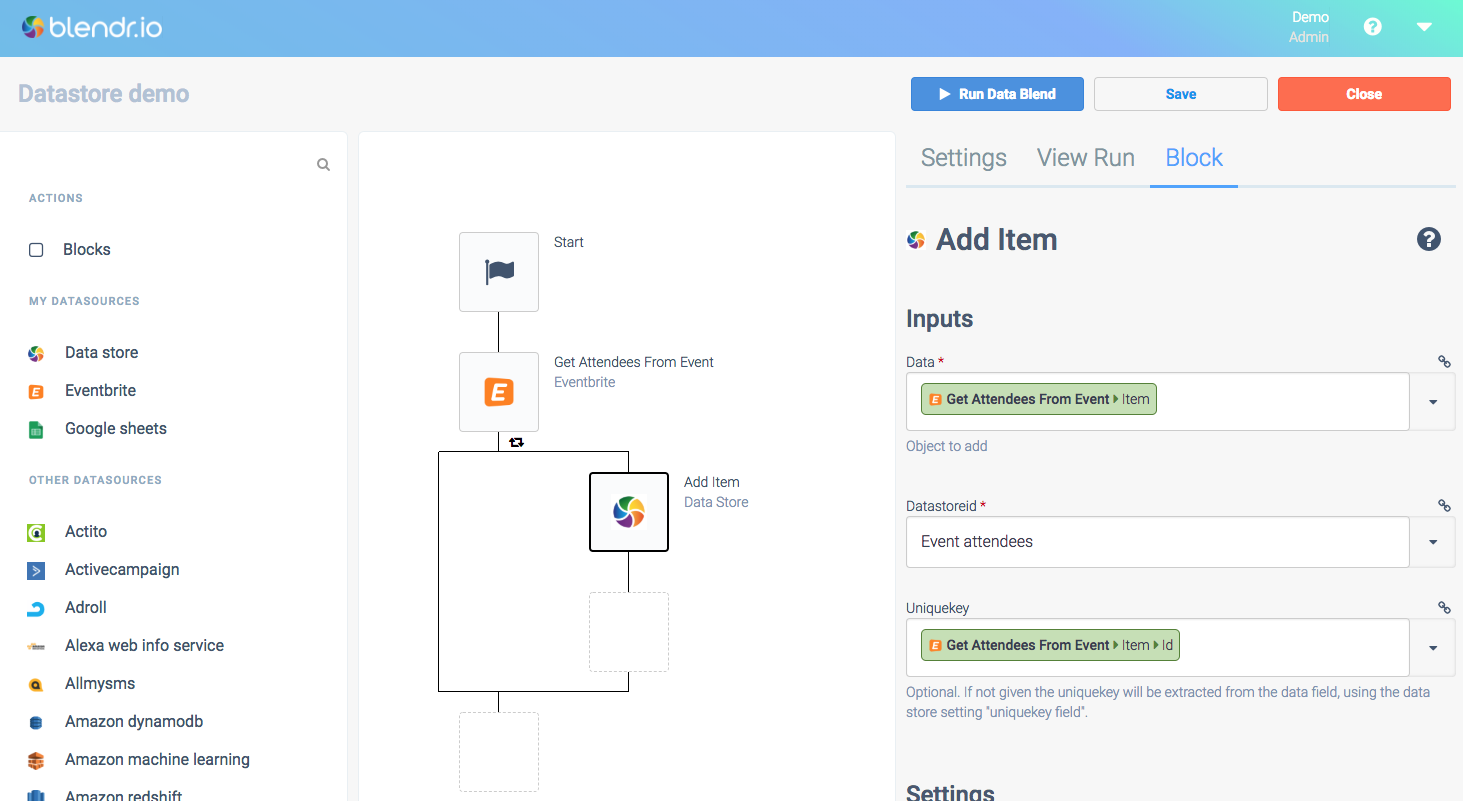Select the Start flag block
The image size is (1463, 801).
499,272
